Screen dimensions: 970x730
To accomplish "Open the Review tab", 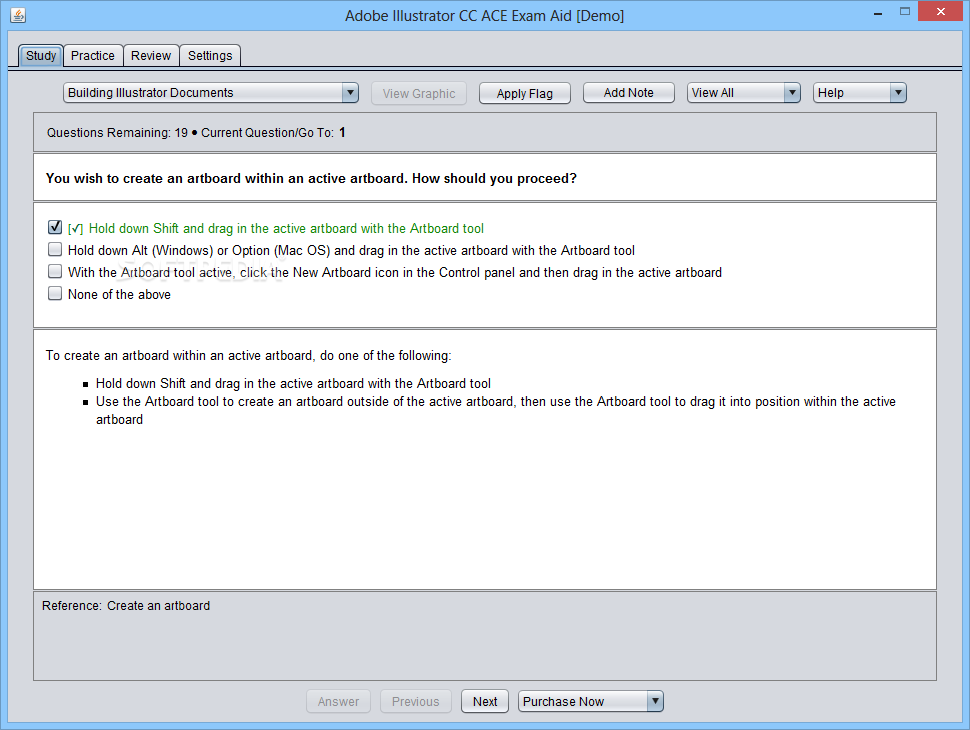I will click(x=151, y=56).
